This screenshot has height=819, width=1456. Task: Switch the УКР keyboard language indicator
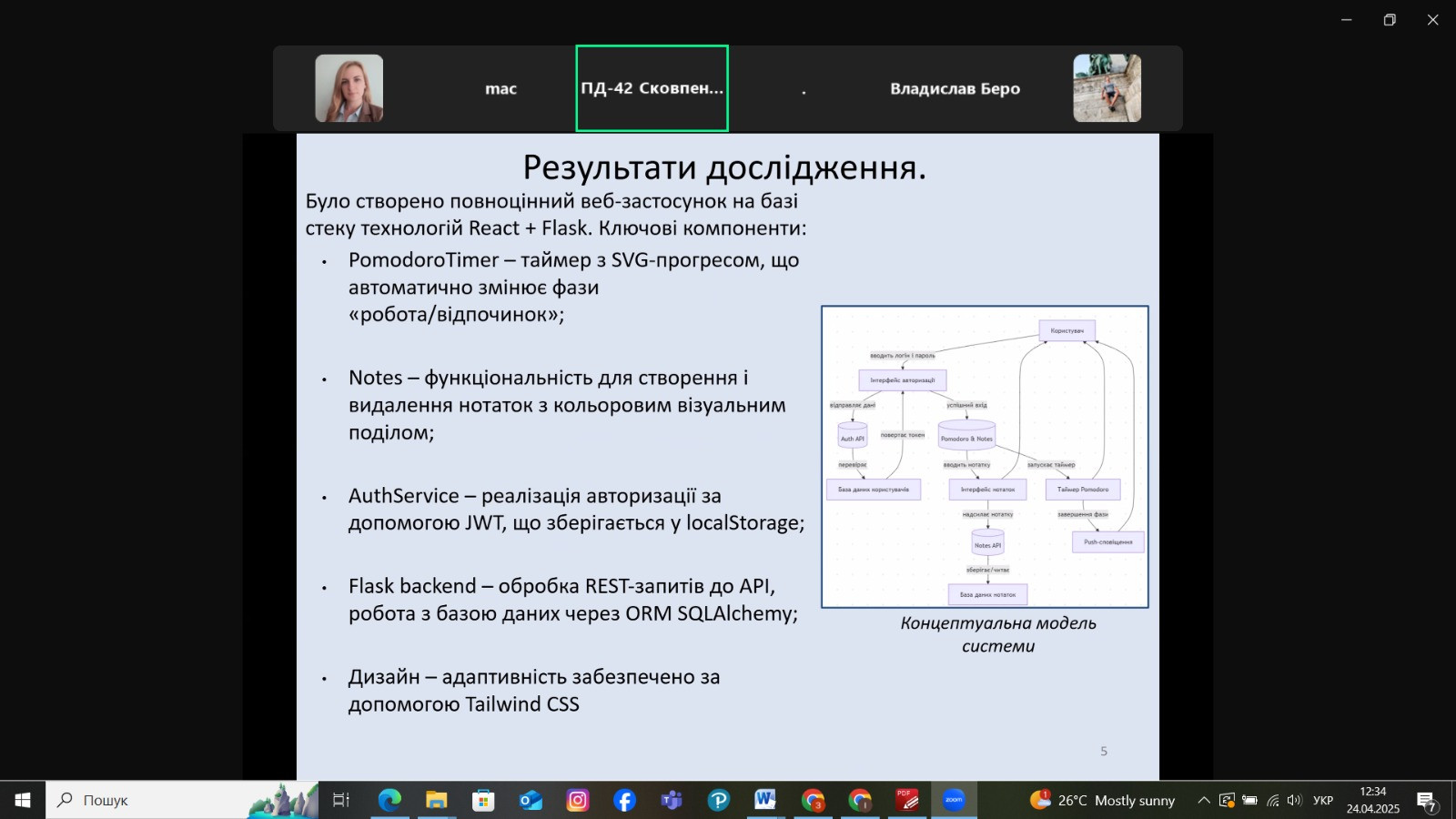[x=1323, y=801]
